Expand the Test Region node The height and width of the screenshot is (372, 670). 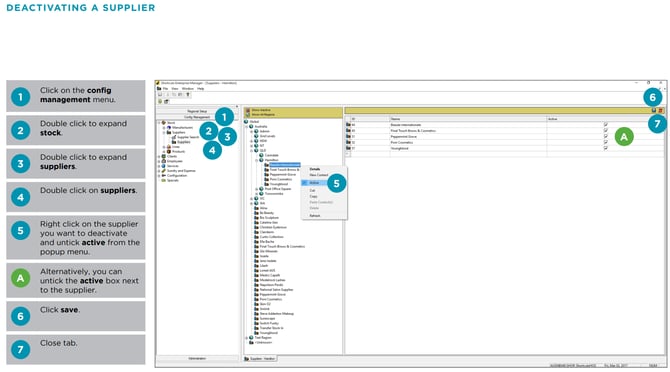pyautogui.click(x=247, y=337)
